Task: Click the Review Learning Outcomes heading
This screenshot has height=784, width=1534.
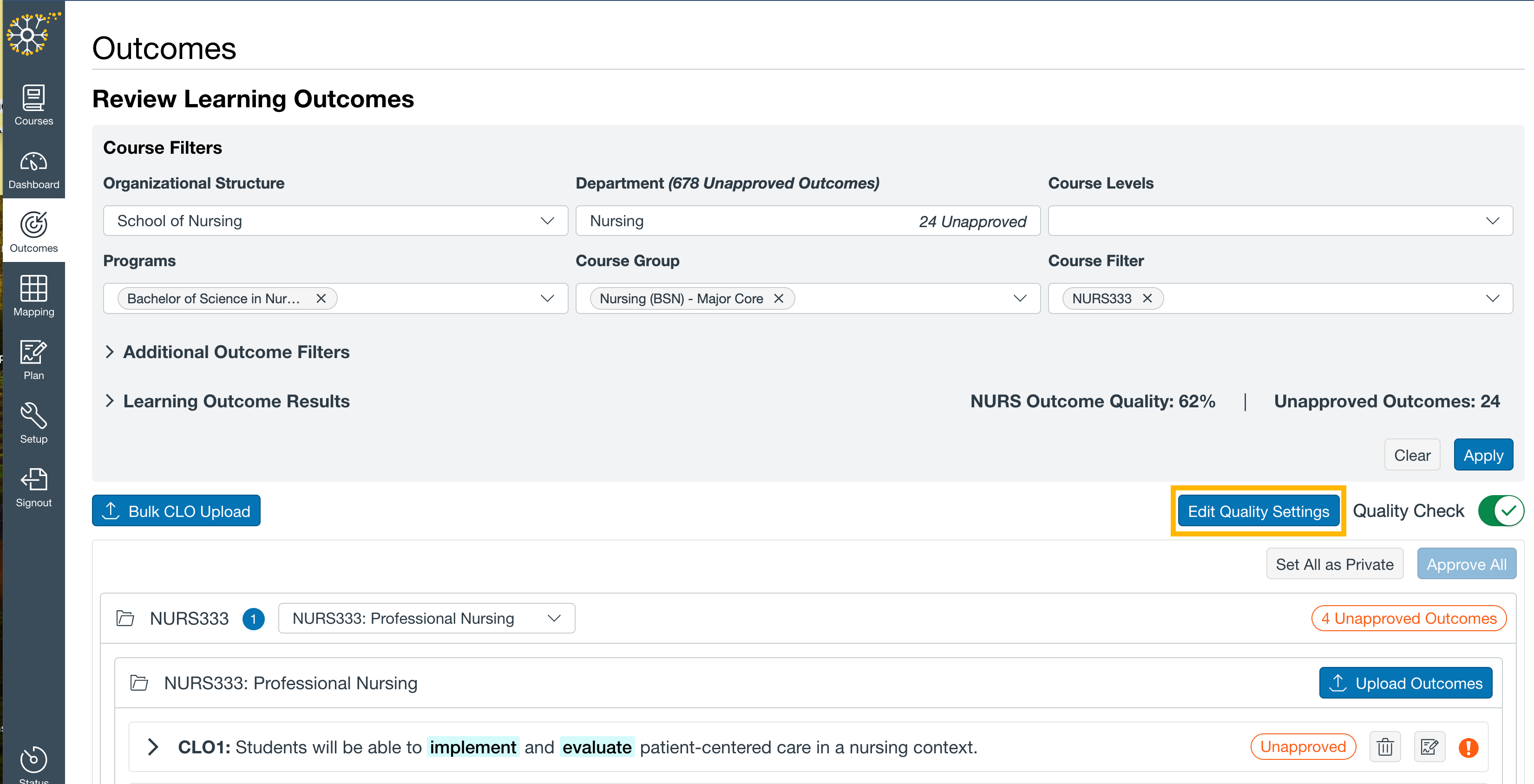Action: [253, 99]
